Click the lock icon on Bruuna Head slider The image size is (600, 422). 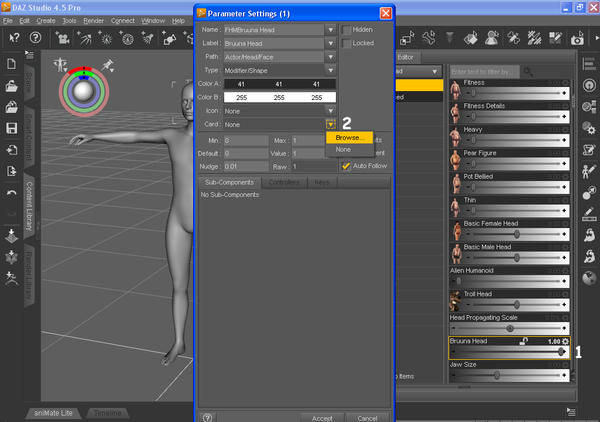(x=523, y=341)
